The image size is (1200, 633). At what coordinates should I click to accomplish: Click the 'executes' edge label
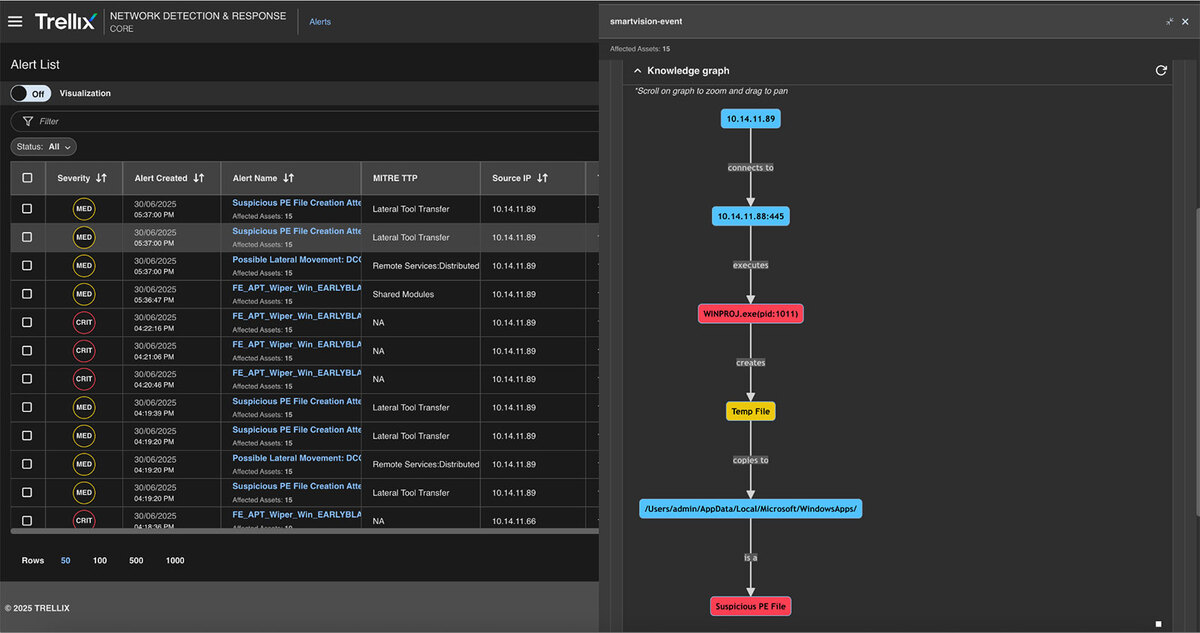coord(750,265)
